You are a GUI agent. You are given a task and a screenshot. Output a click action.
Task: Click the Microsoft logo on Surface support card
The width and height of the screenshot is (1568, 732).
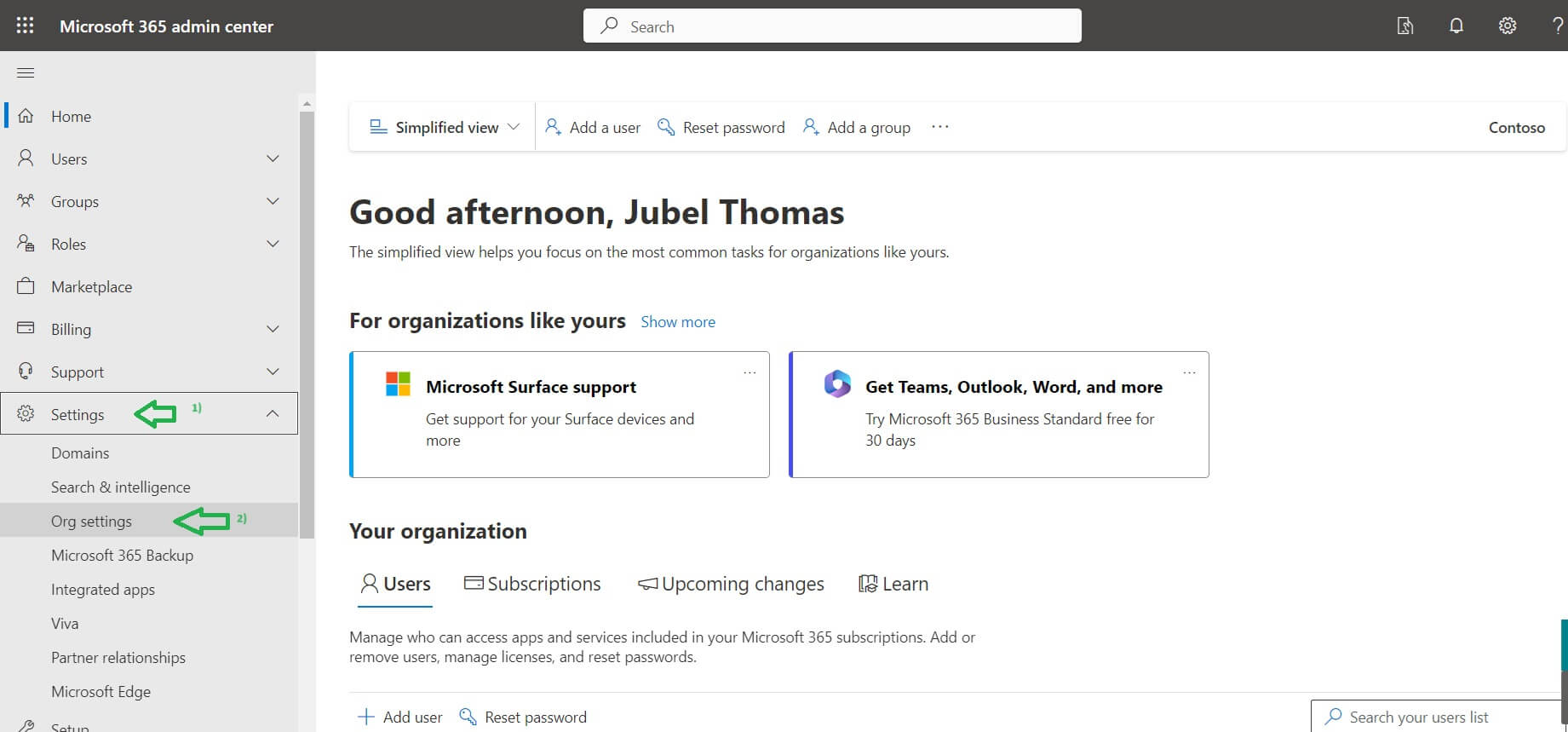coord(398,383)
